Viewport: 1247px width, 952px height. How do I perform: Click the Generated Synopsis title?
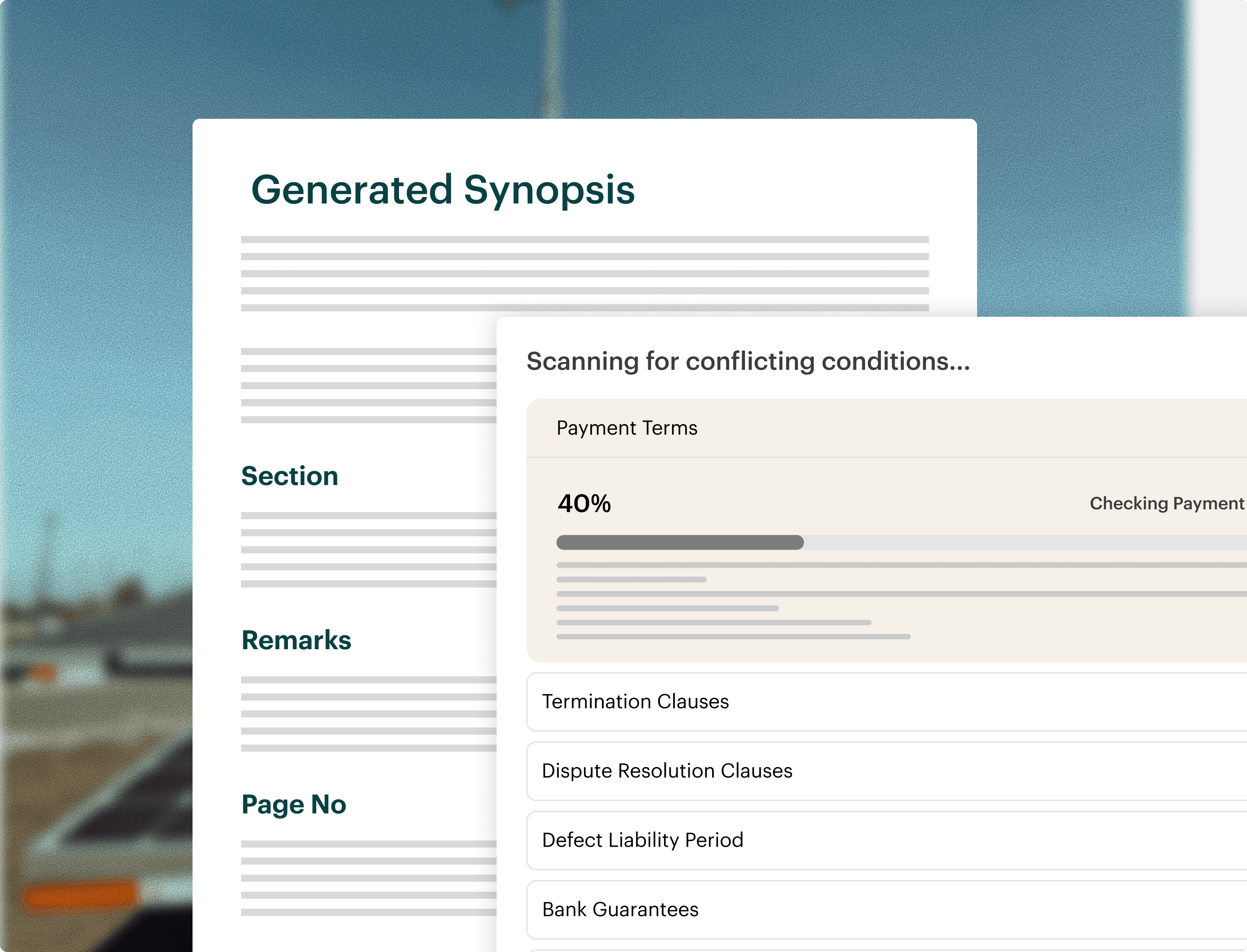point(443,190)
